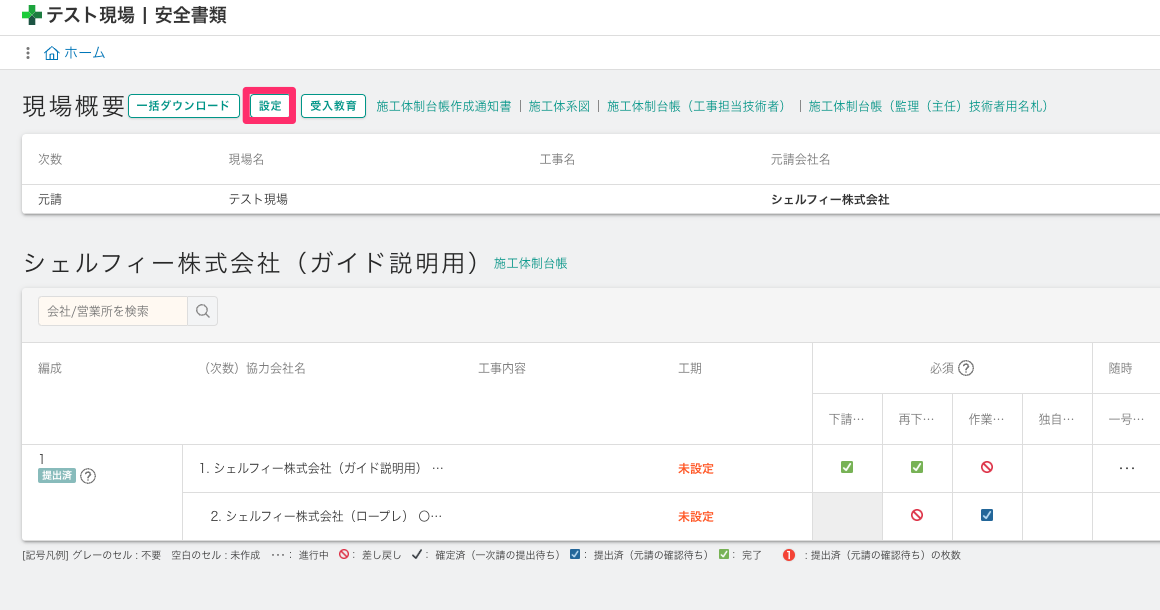
Task: Click rejected icon in first row 作業 column
Action: 987,467
